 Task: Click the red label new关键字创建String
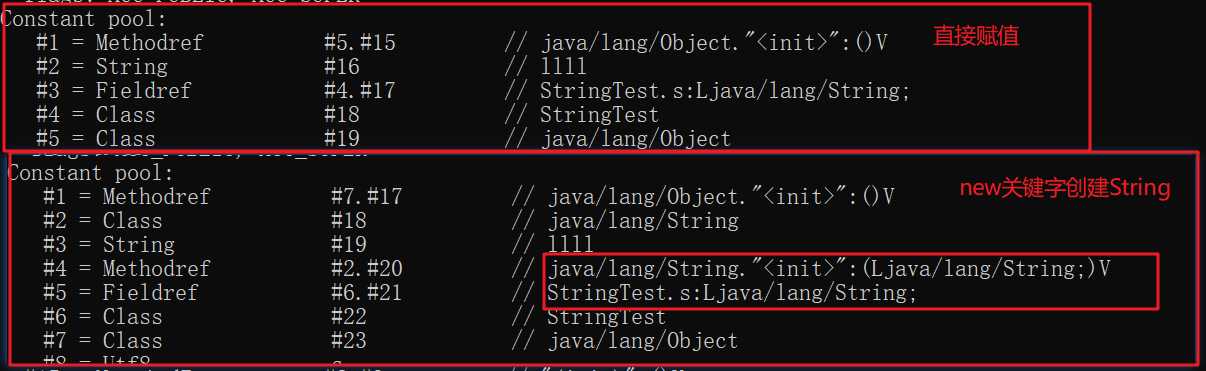pos(1064,188)
